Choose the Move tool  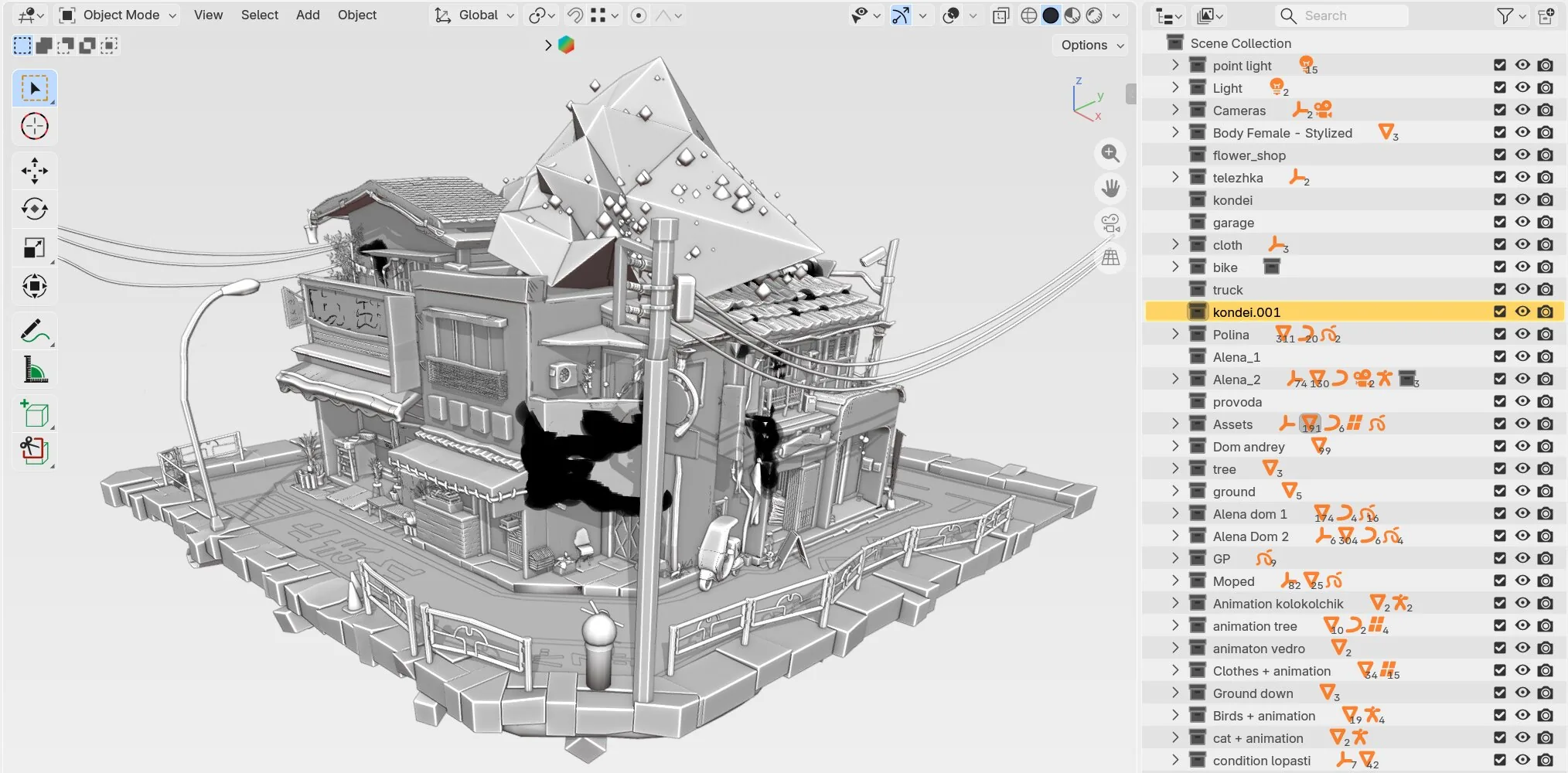point(35,171)
